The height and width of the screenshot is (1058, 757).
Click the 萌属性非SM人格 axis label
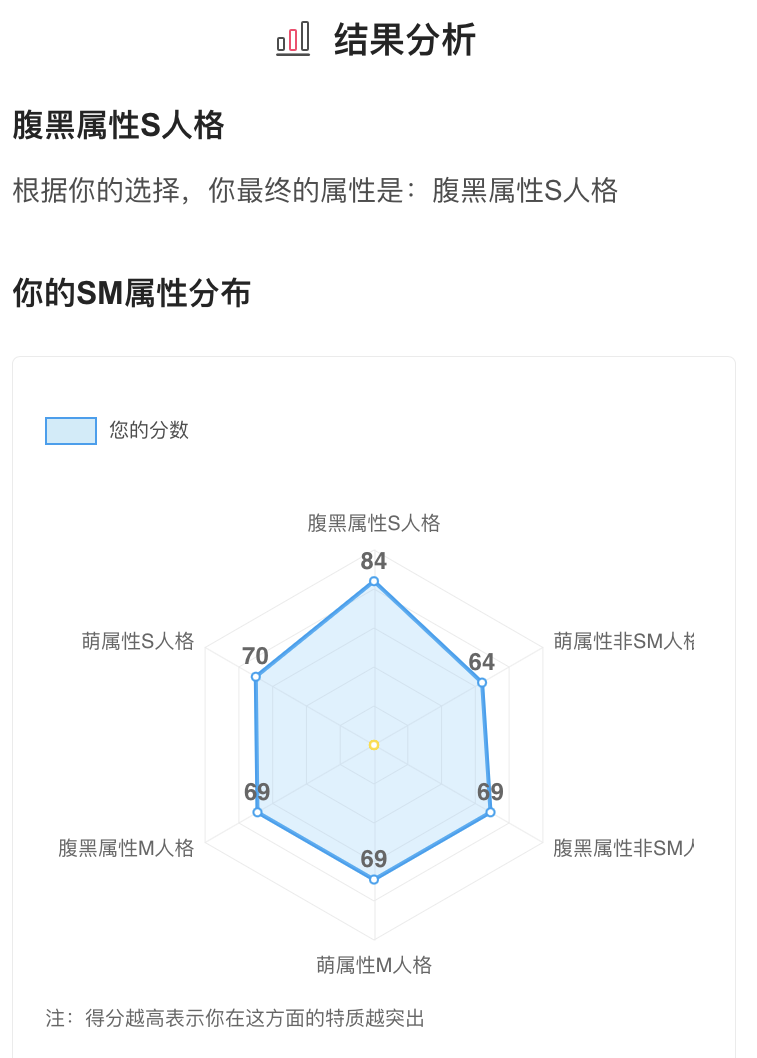point(623,640)
